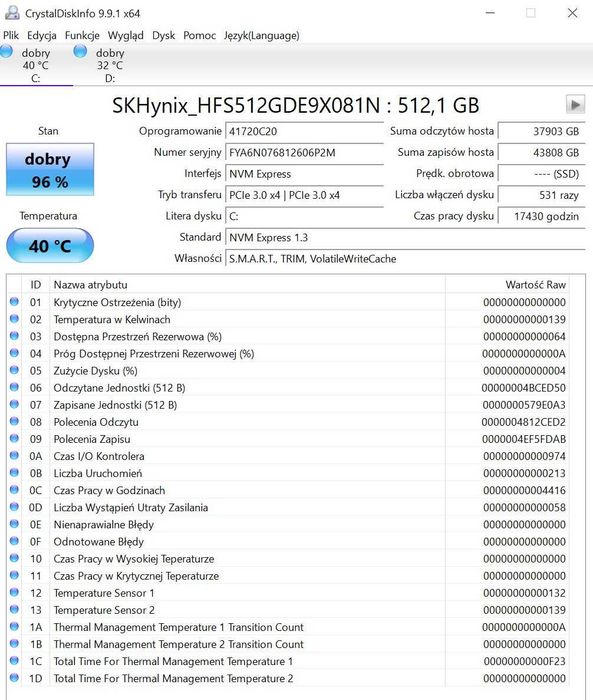Open the Funkcje menu
Viewport: 593px width, 700px height.
pyautogui.click(x=82, y=35)
